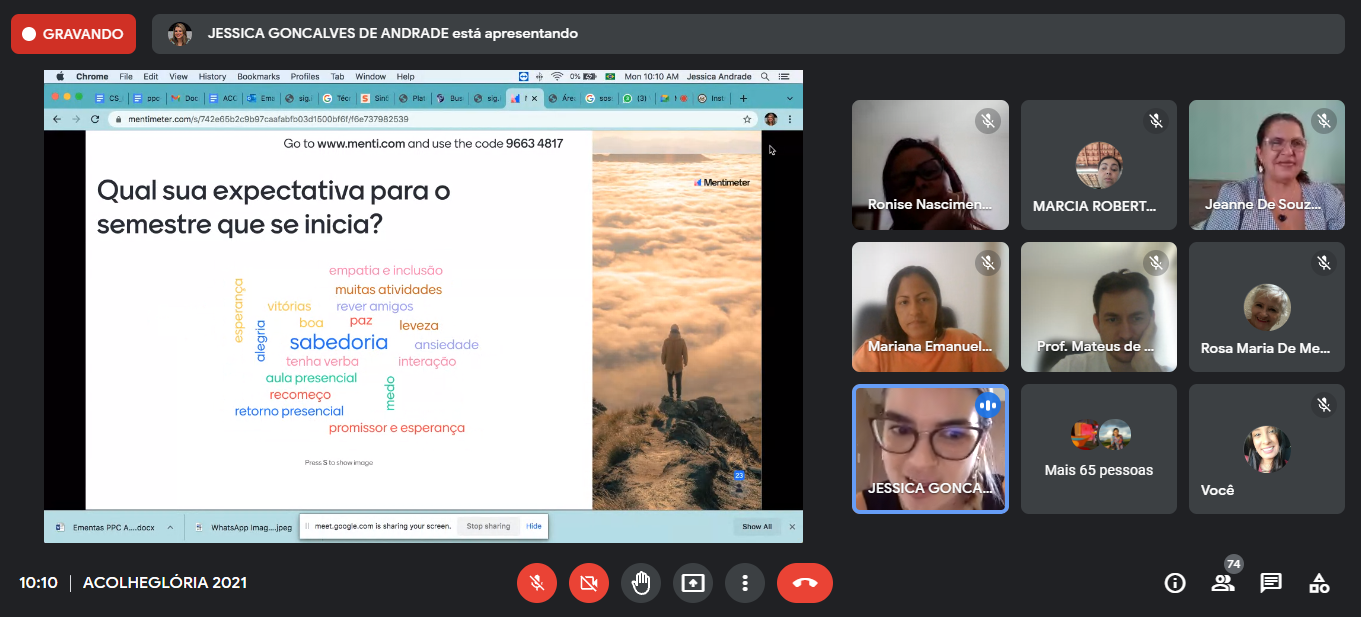Image resolution: width=1361 pixels, height=617 pixels.
Task: Select the 'Mais 65 pessoas' participant tile
Action: (x=1098, y=449)
